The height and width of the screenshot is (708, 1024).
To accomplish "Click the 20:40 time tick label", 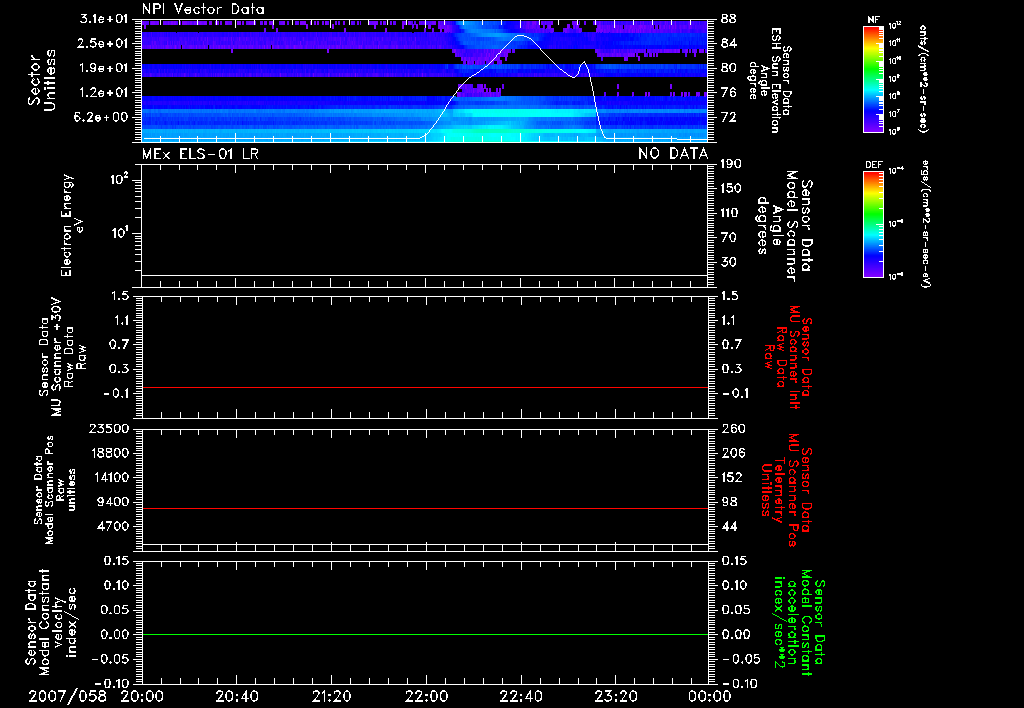I will coord(236,696).
